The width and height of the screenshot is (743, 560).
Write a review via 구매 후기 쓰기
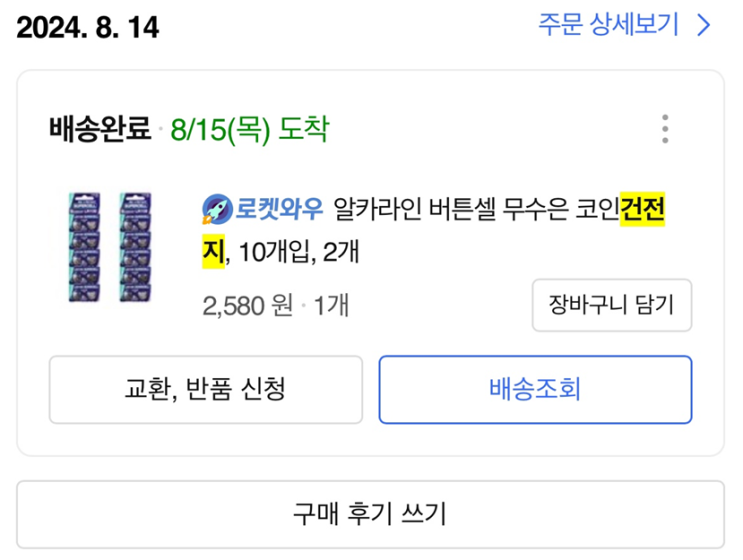point(370,514)
